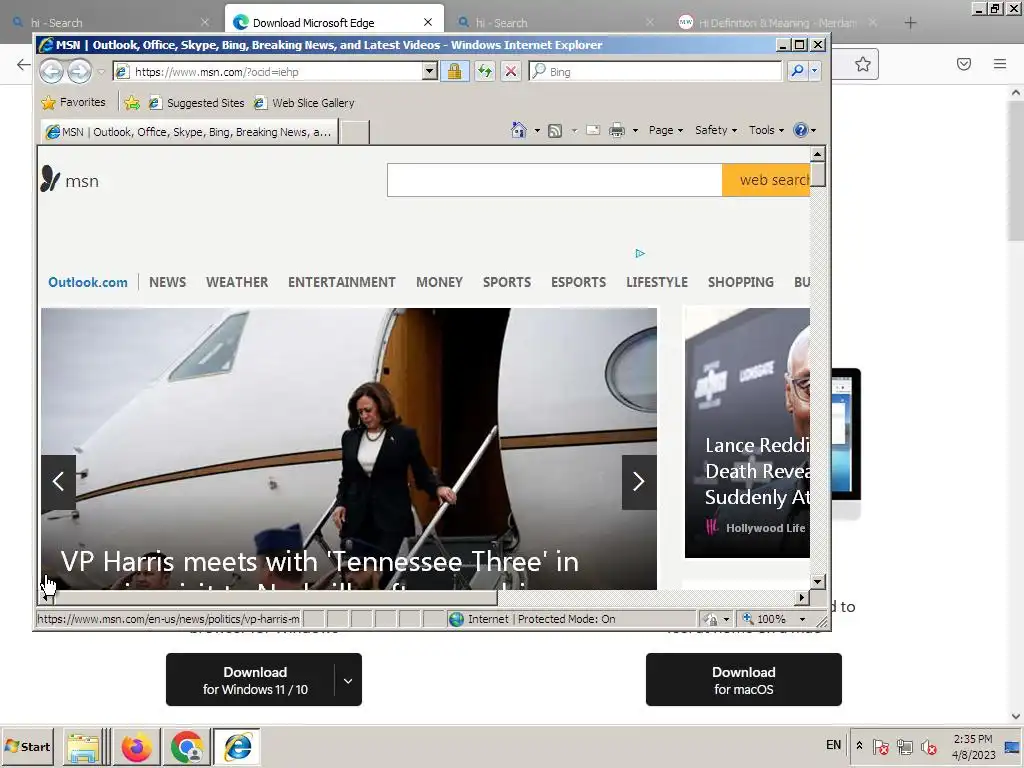Click the RSS feeds icon
The width and height of the screenshot is (1024, 768).
(554, 131)
